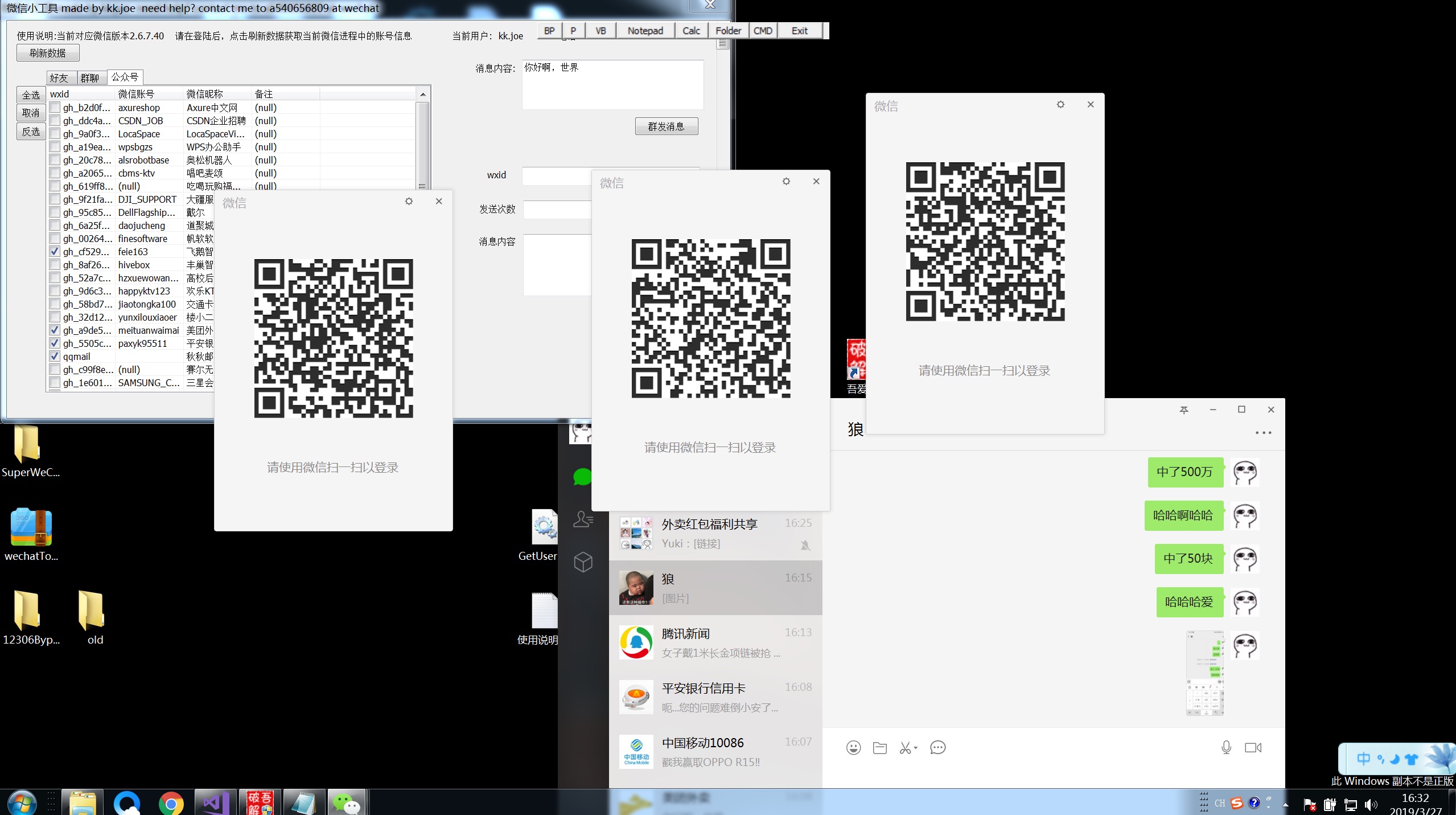1456x815 pixels.
Task: Open the image thumbnail in the 狼 chat
Action: click(1204, 673)
